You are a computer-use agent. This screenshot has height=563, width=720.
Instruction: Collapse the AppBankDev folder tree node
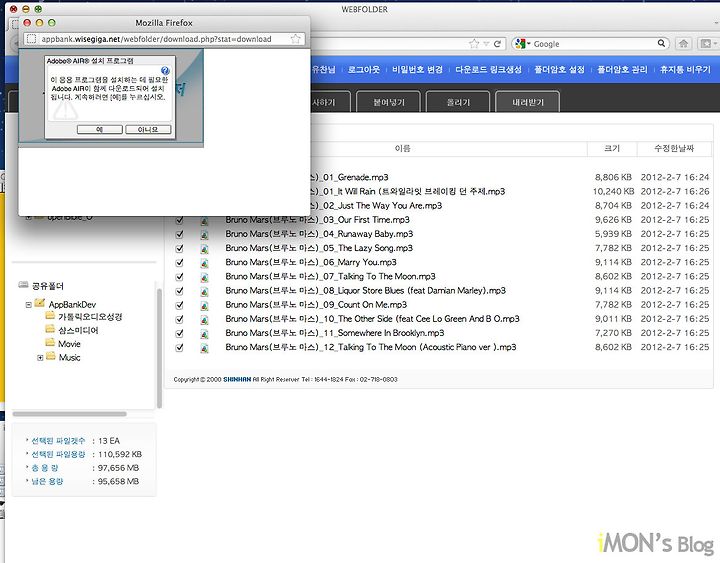click(x=28, y=304)
